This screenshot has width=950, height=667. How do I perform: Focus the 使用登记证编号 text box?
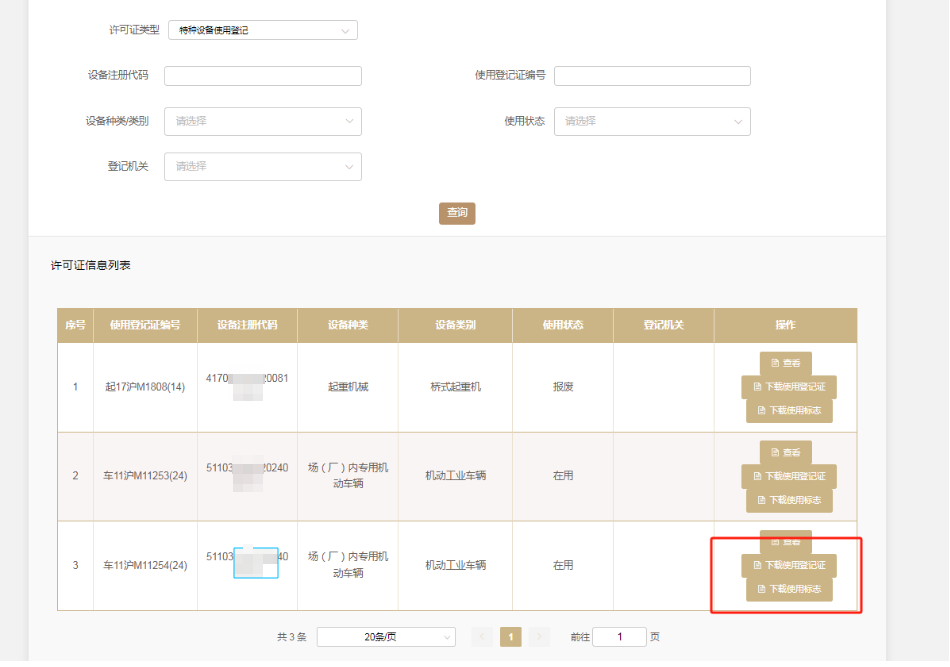(652, 76)
